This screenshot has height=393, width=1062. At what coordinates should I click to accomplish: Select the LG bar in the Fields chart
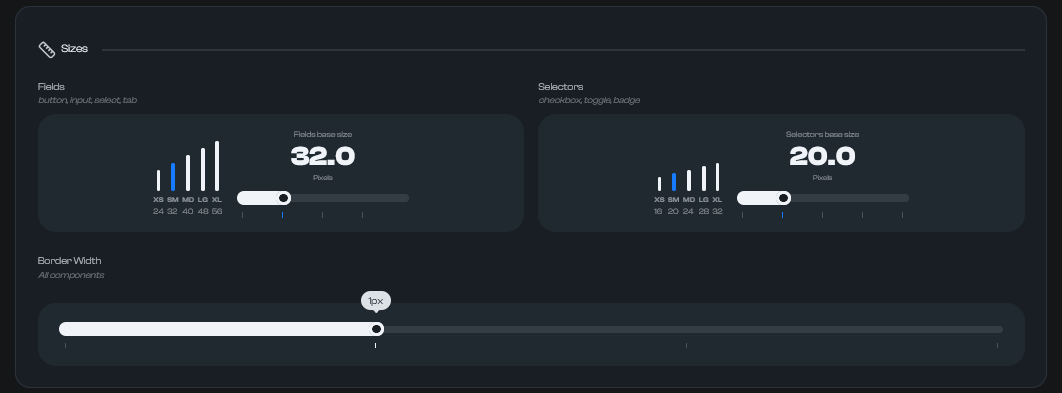(203, 169)
